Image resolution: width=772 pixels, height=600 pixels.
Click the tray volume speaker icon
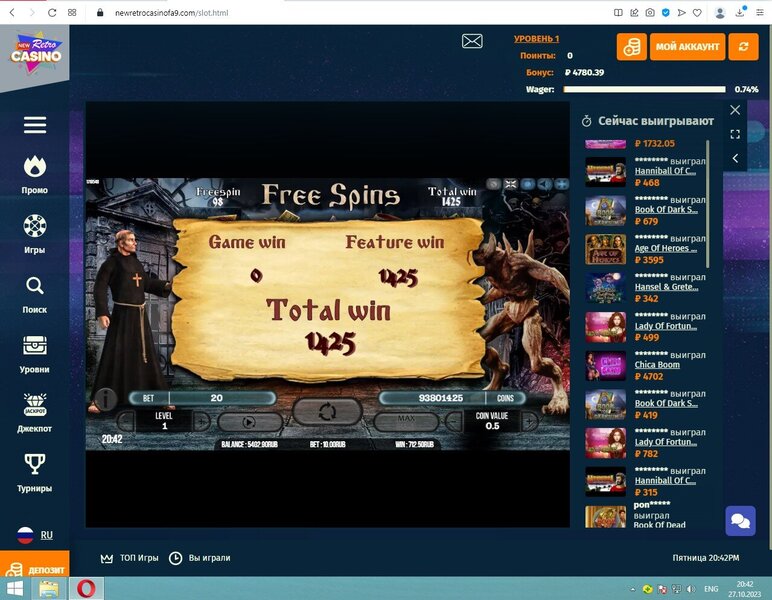(x=691, y=589)
